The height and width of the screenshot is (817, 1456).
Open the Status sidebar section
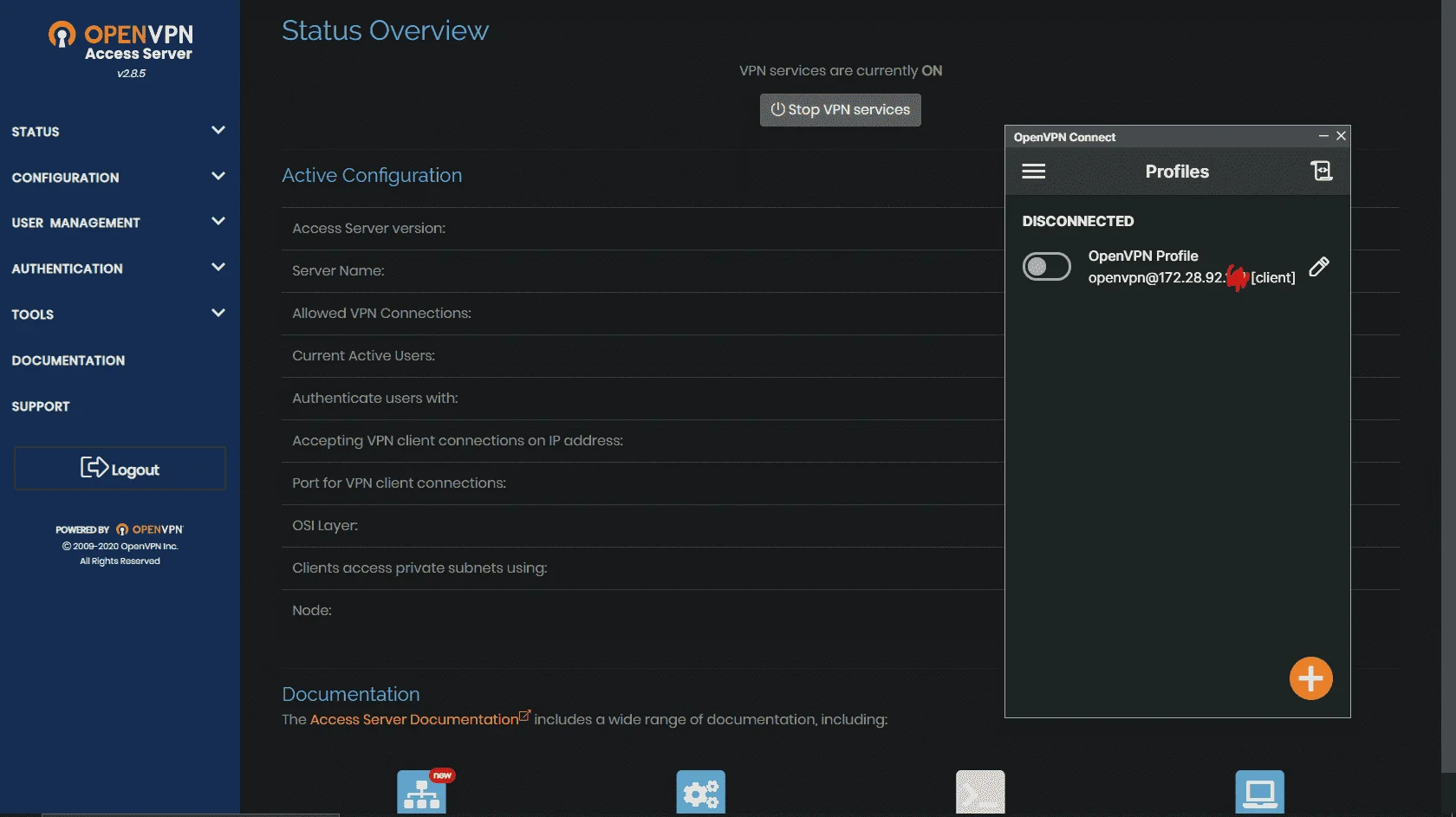[x=36, y=132]
